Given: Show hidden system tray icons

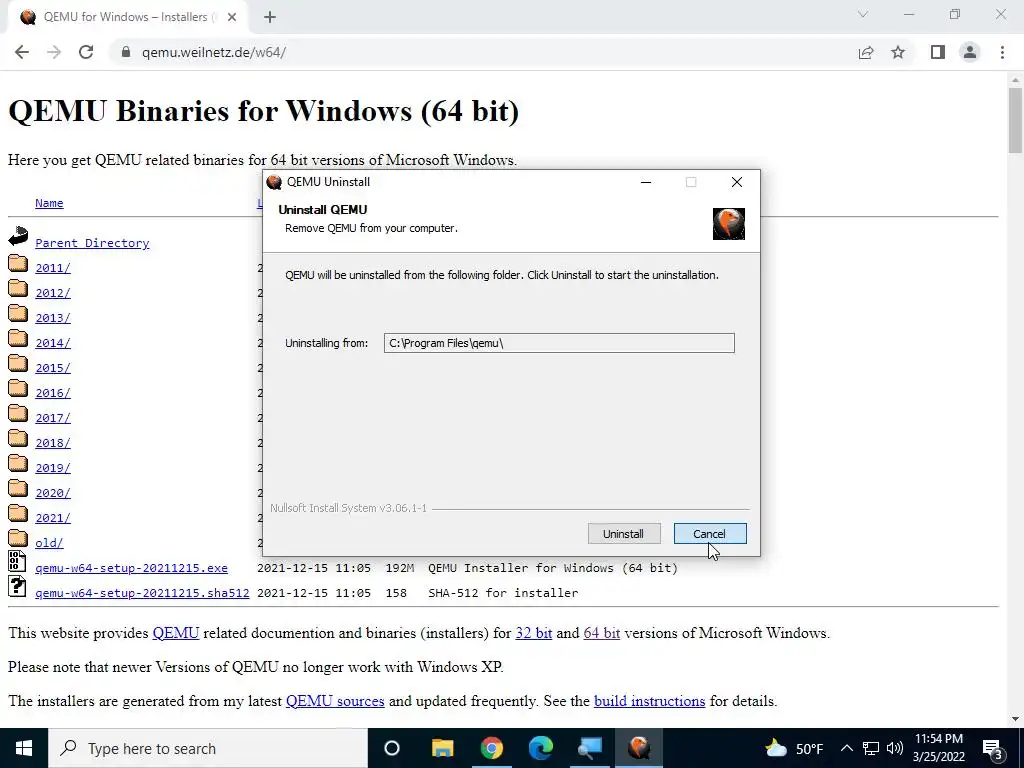Looking at the screenshot, I should 846,748.
